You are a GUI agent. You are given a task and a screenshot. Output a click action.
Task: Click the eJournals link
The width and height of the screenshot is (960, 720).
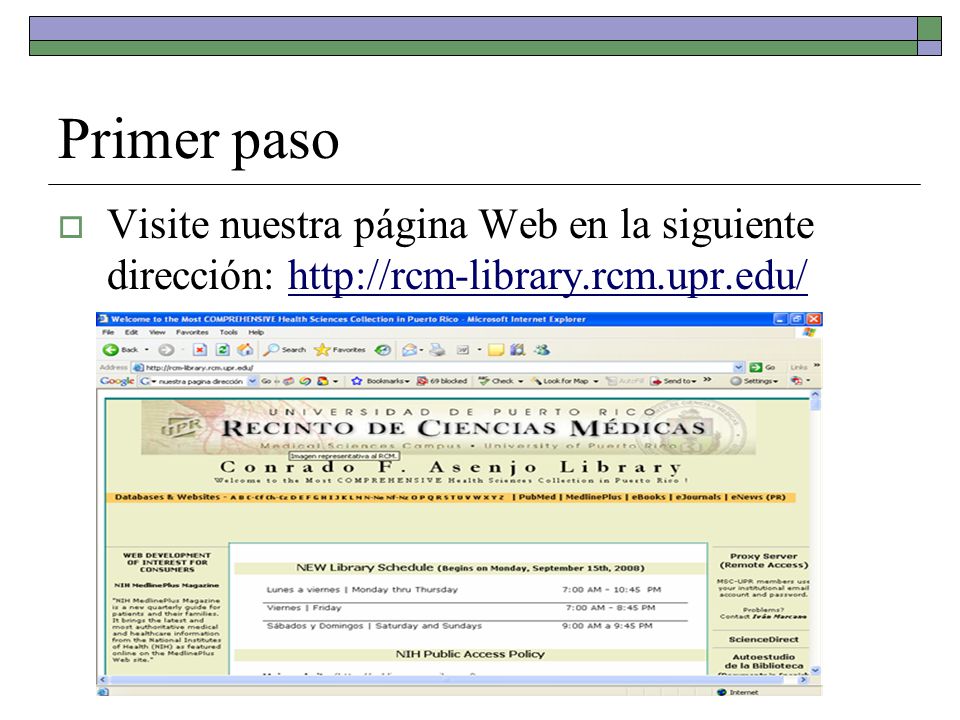point(698,497)
